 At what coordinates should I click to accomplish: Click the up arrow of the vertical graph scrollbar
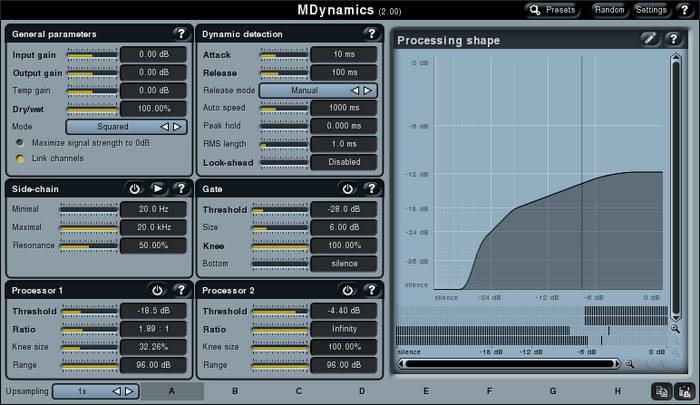coord(675,57)
